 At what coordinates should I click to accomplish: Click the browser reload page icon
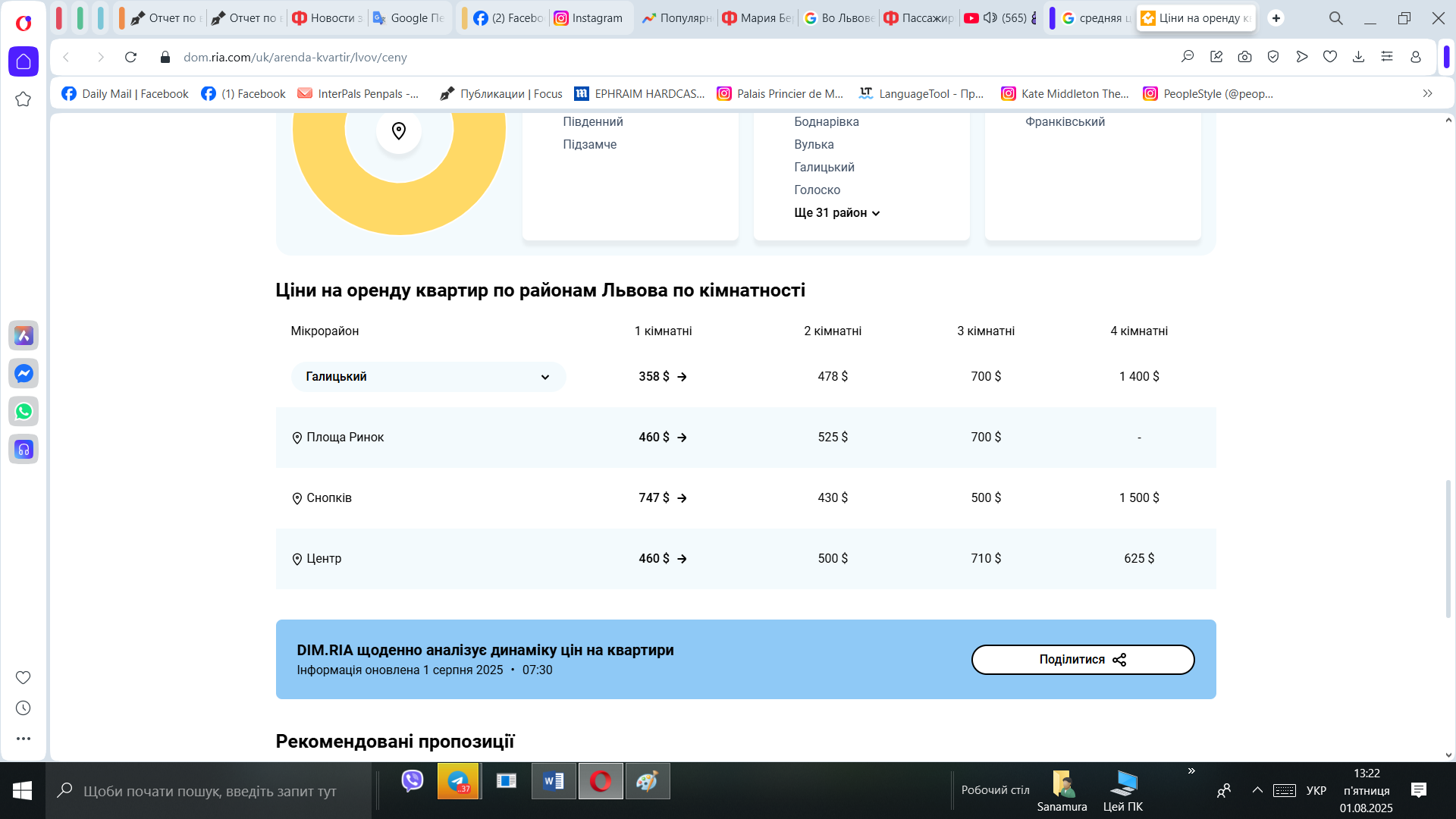click(130, 57)
